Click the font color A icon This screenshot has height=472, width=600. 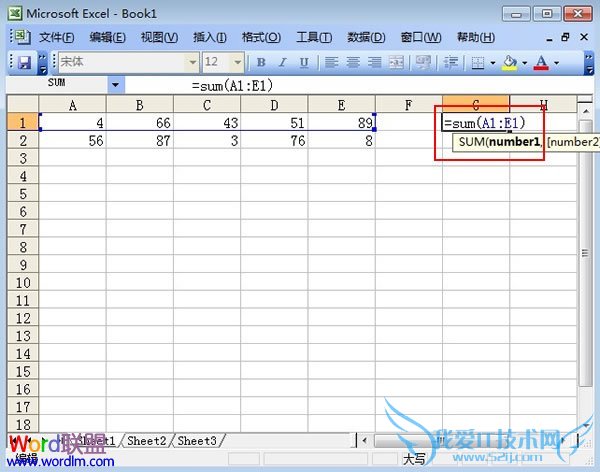(x=541, y=62)
